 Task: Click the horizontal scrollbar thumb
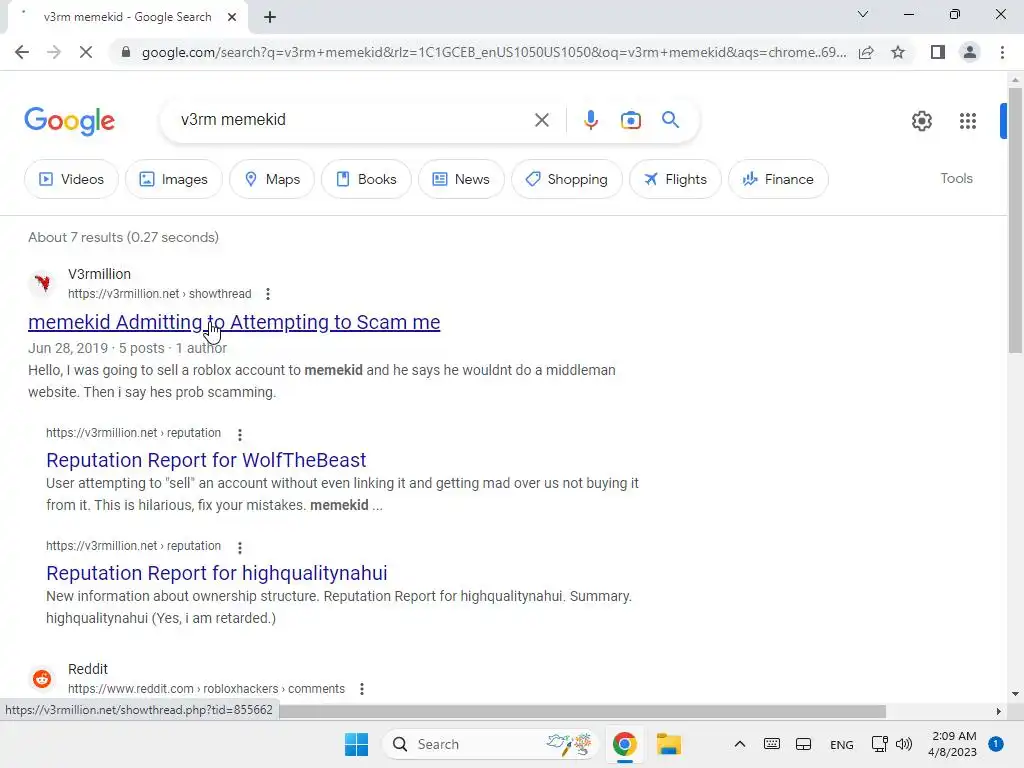tap(583, 711)
